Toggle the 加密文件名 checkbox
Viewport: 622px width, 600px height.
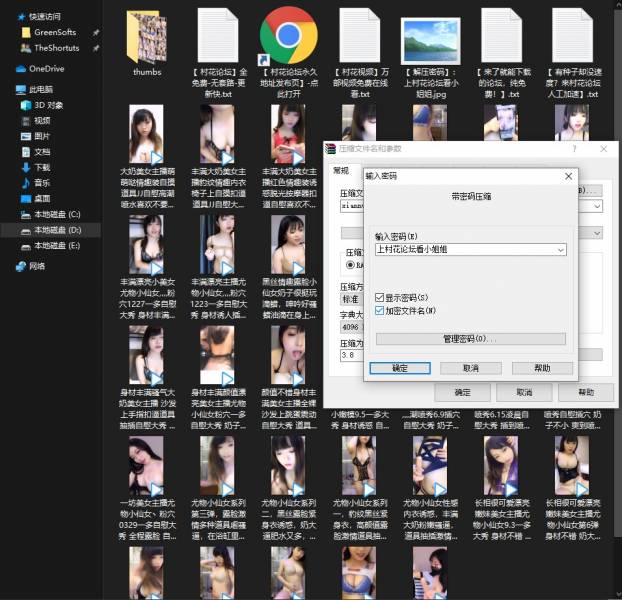[380, 310]
